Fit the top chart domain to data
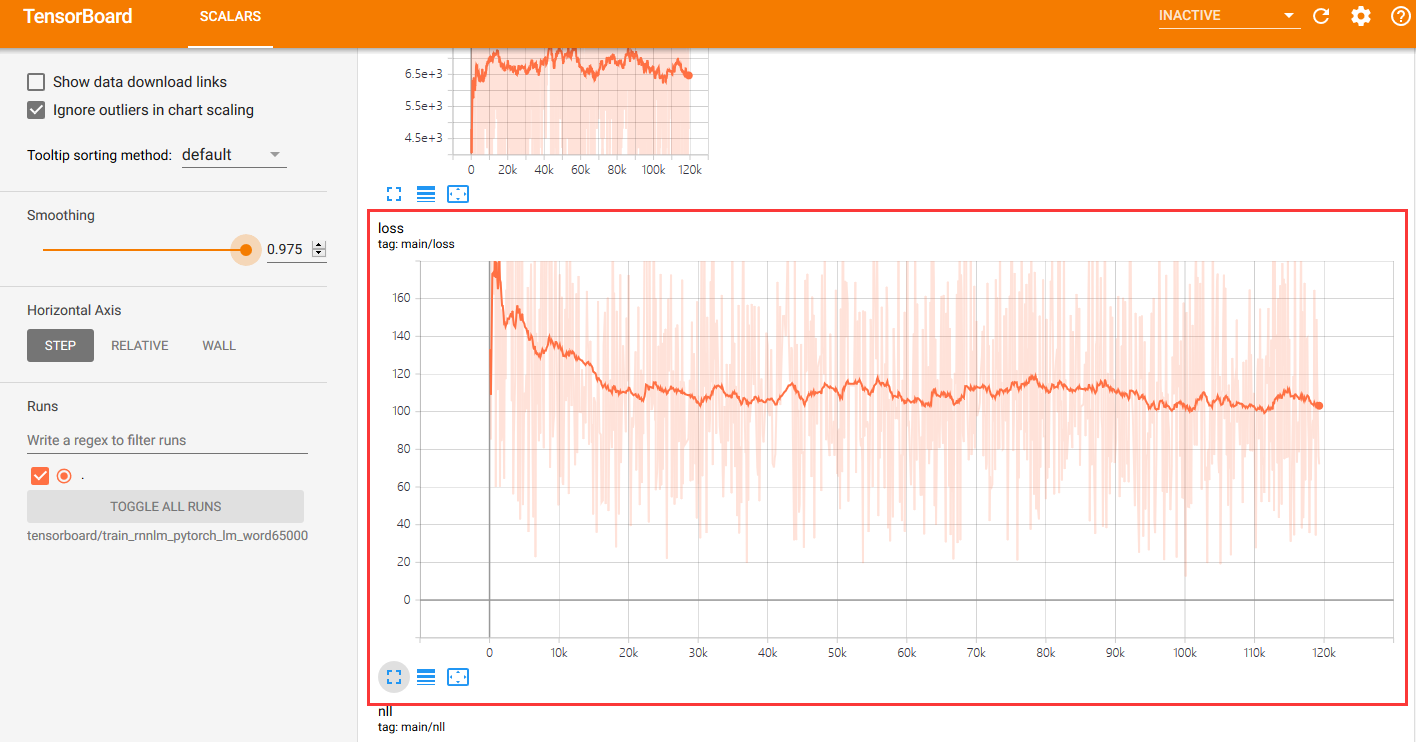 click(x=458, y=193)
